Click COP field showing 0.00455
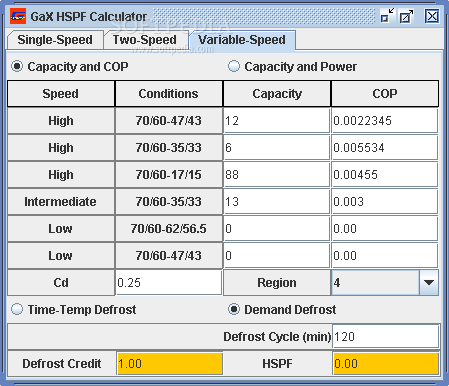 384,175
